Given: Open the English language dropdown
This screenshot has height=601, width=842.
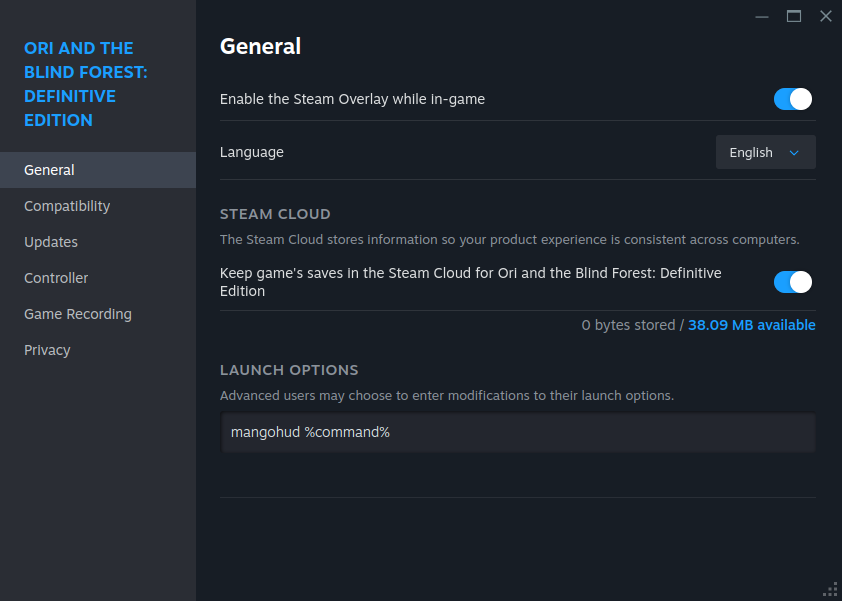Looking at the screenshot, I should [x=765, y=153].
